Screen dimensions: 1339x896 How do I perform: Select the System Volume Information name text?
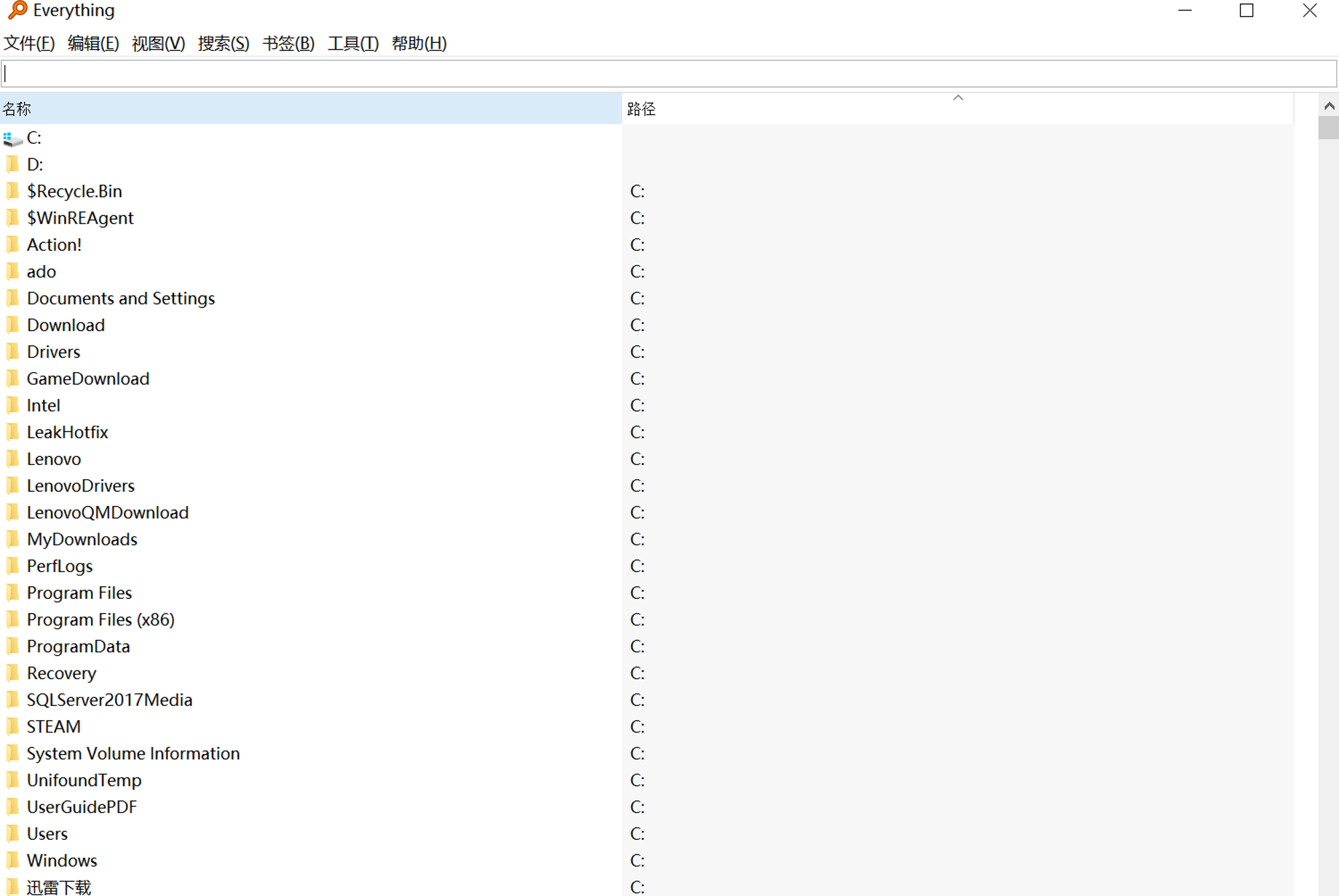(133, 753)
